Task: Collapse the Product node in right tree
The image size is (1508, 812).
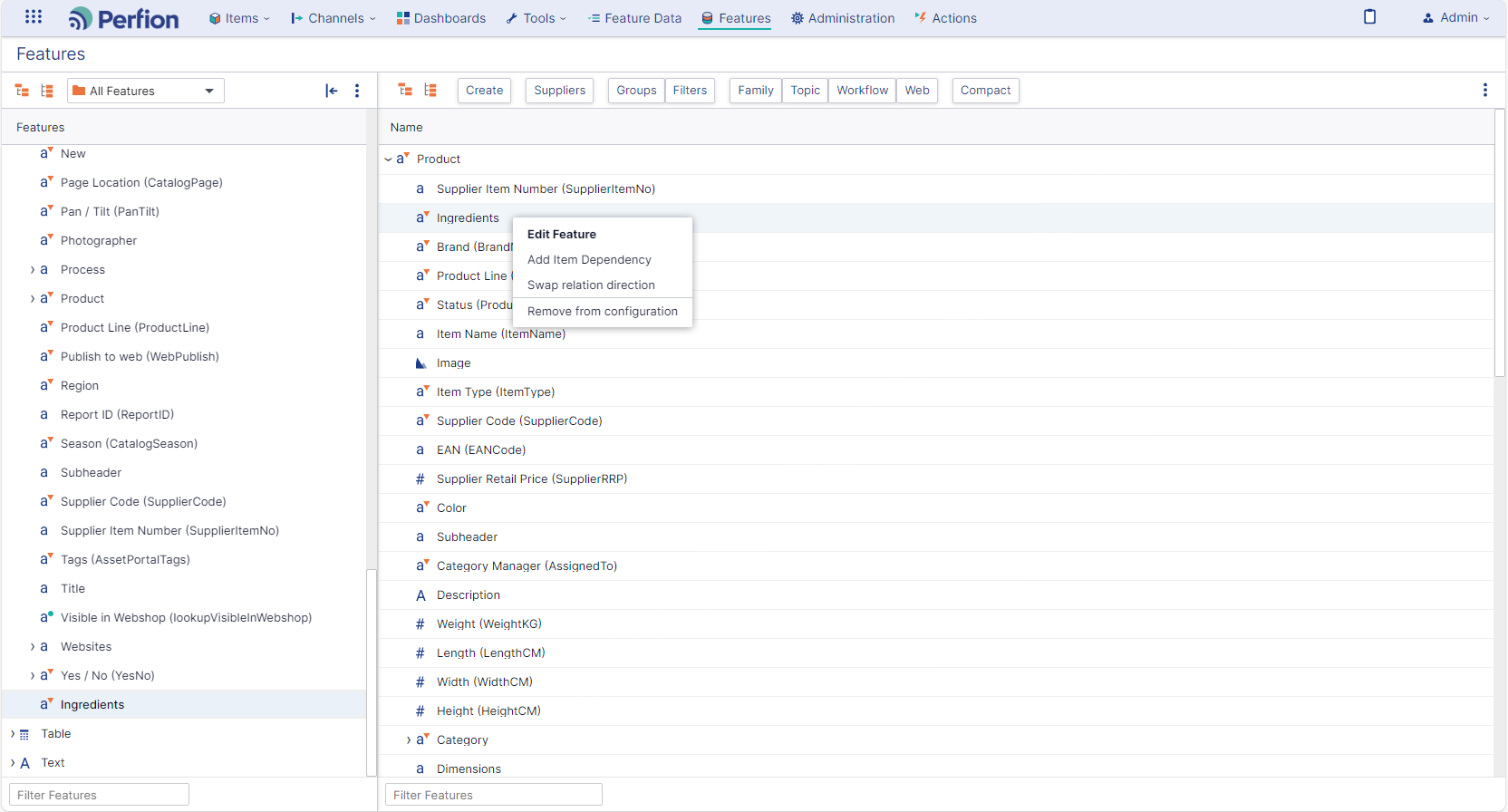Action: 388,159
